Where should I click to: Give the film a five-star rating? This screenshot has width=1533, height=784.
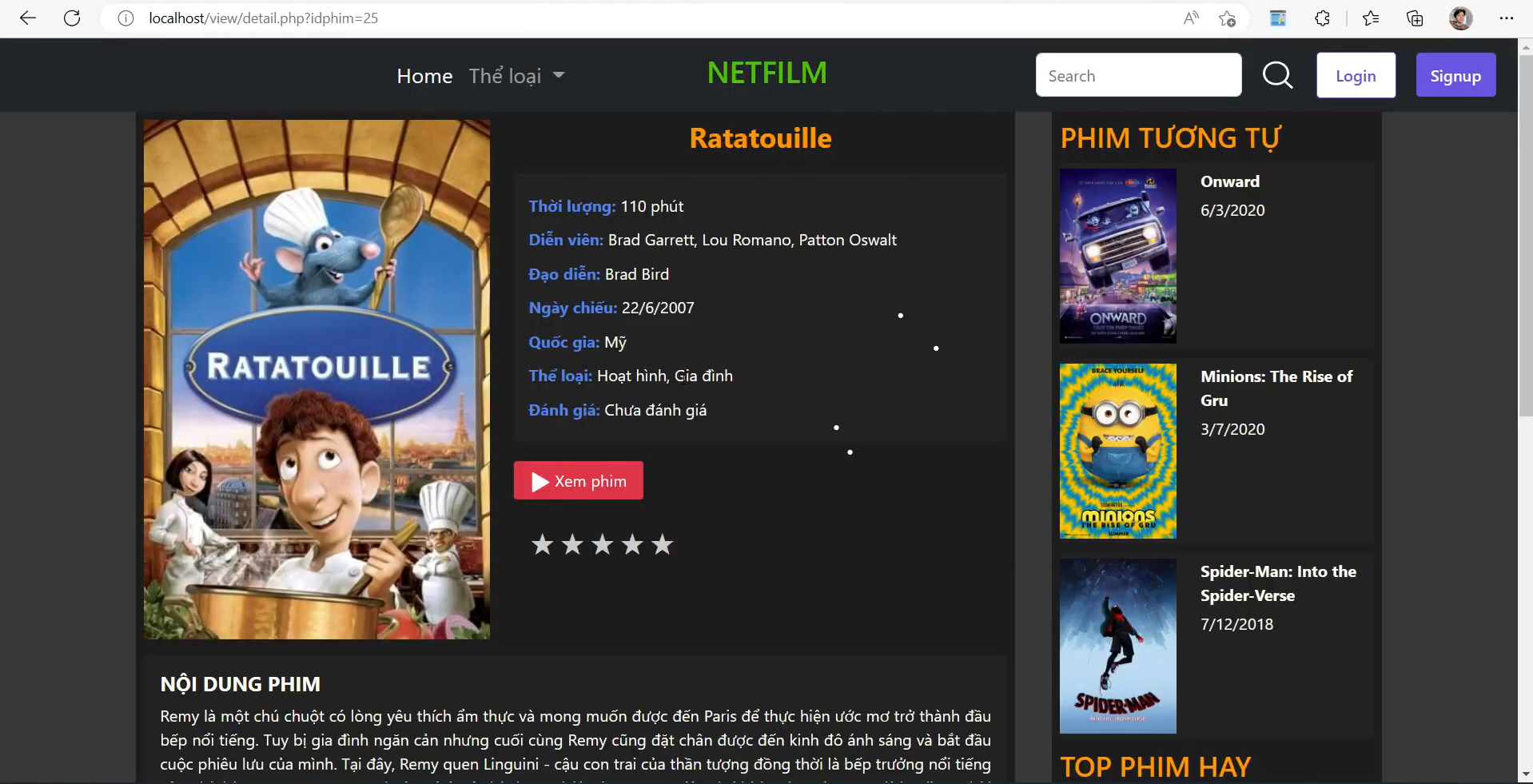662,544
